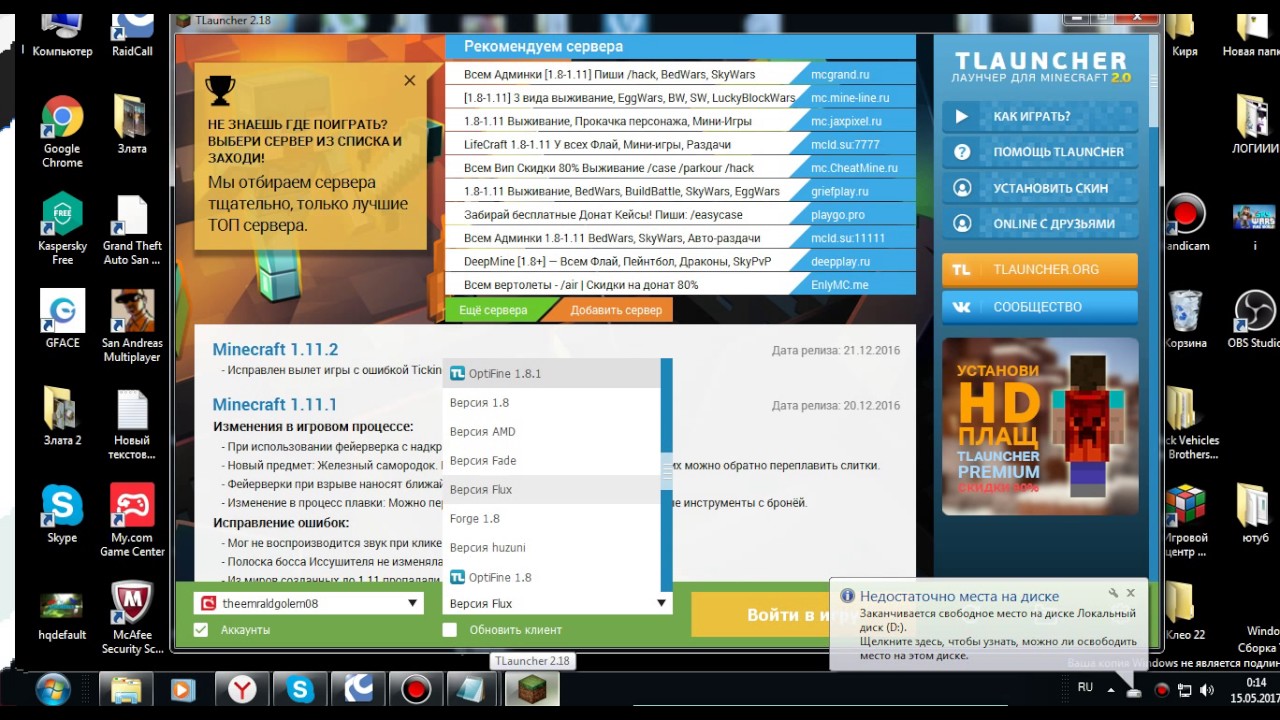Open the account dropdown theemraldgolem08
This screenshot has height=720, width=1280.
click(309, 603)
